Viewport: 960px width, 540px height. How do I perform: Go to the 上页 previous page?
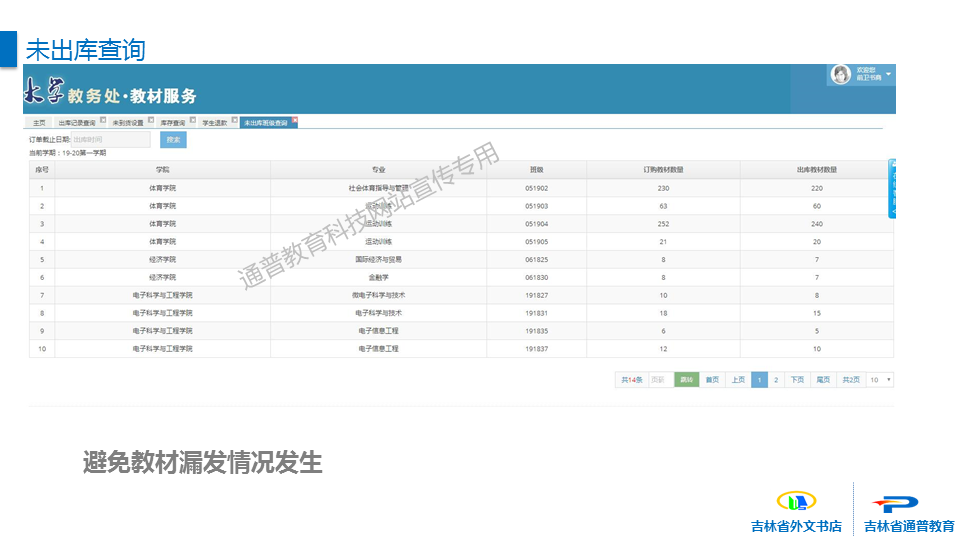[738, 380]
